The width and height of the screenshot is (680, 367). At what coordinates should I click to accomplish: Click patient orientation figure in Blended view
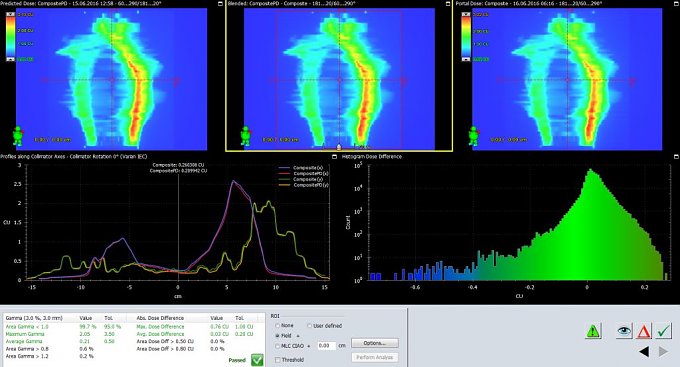246,136
